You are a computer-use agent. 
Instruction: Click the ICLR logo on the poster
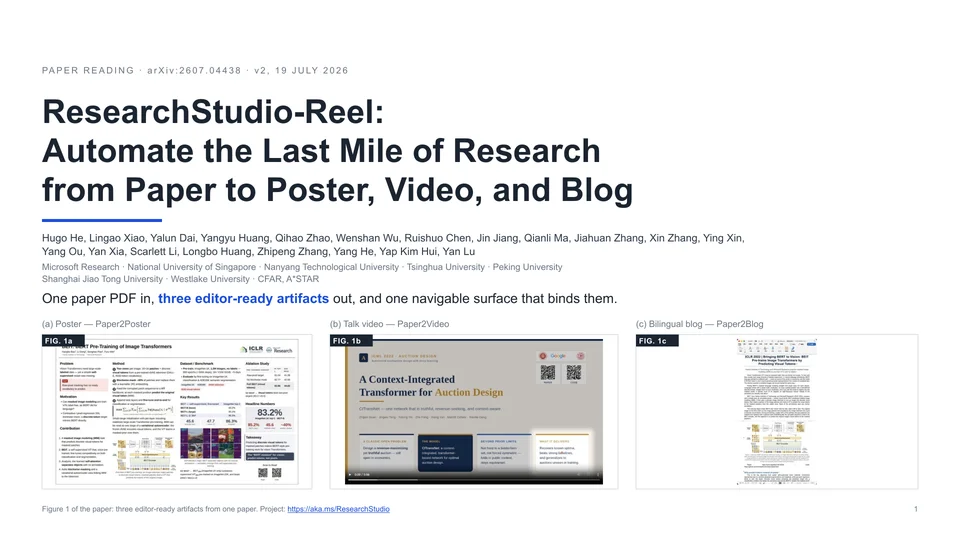(x=252, y=349)
